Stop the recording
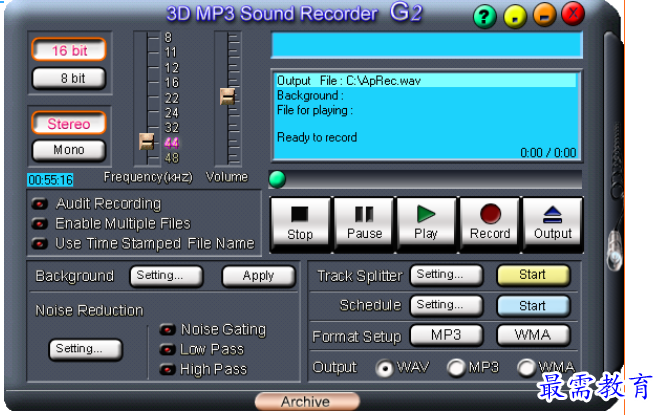Image resolution: width=661 pixels, height=418 pixels. click(x=300, y=223)
